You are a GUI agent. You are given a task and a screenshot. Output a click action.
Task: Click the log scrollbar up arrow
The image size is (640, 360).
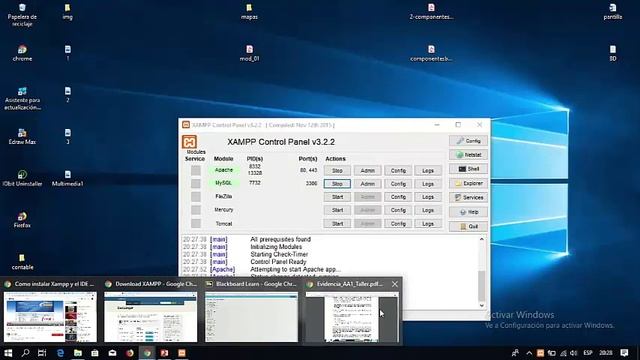pos(482,239)
